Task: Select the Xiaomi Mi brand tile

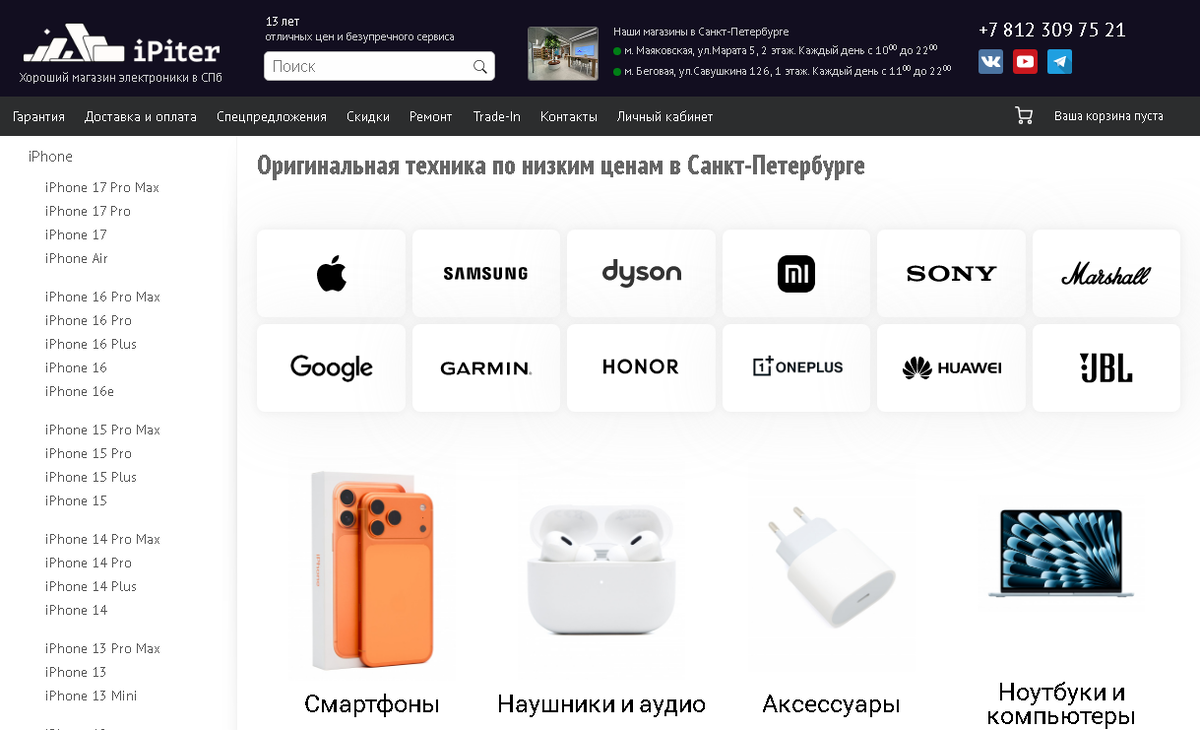Action: click(797, 273)
